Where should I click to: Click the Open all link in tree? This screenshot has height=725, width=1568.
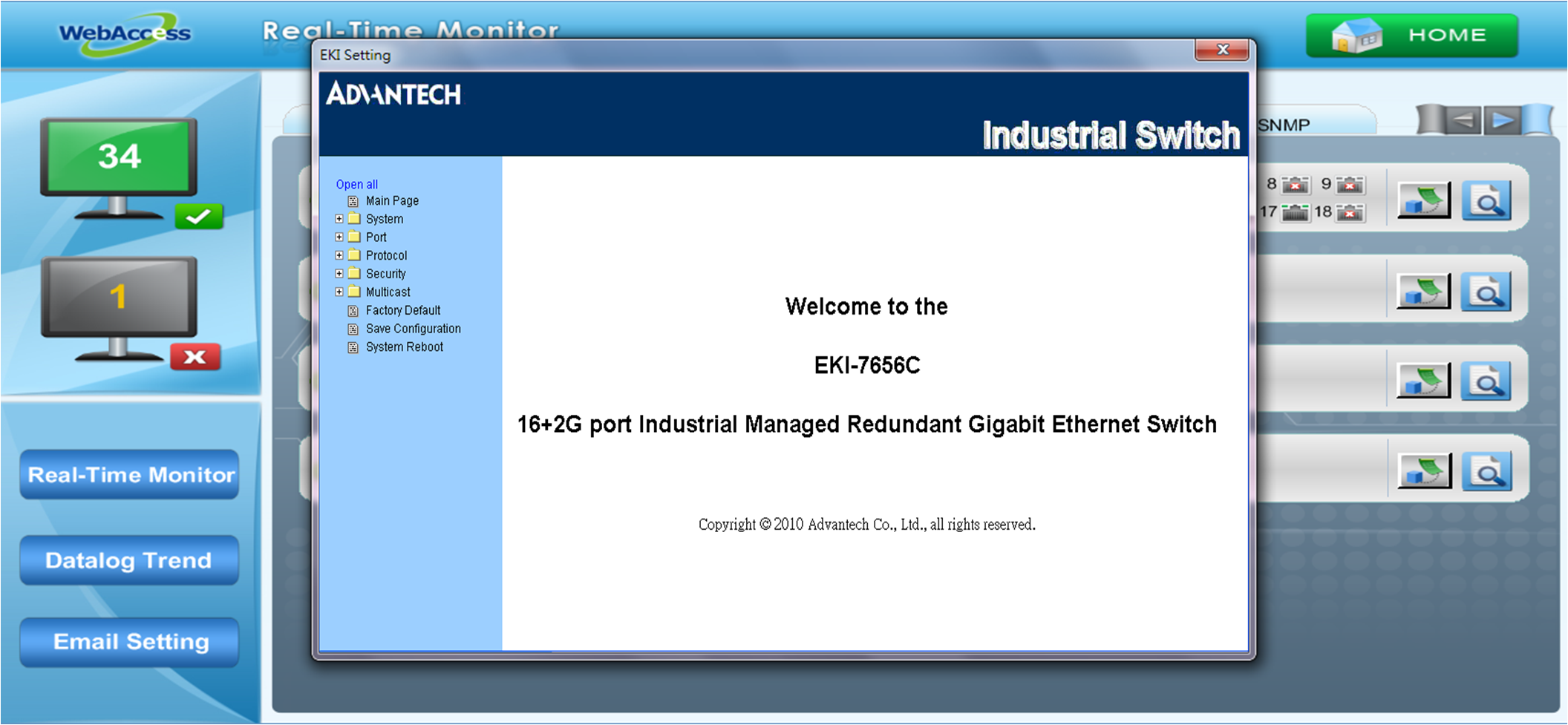point(356,184)
